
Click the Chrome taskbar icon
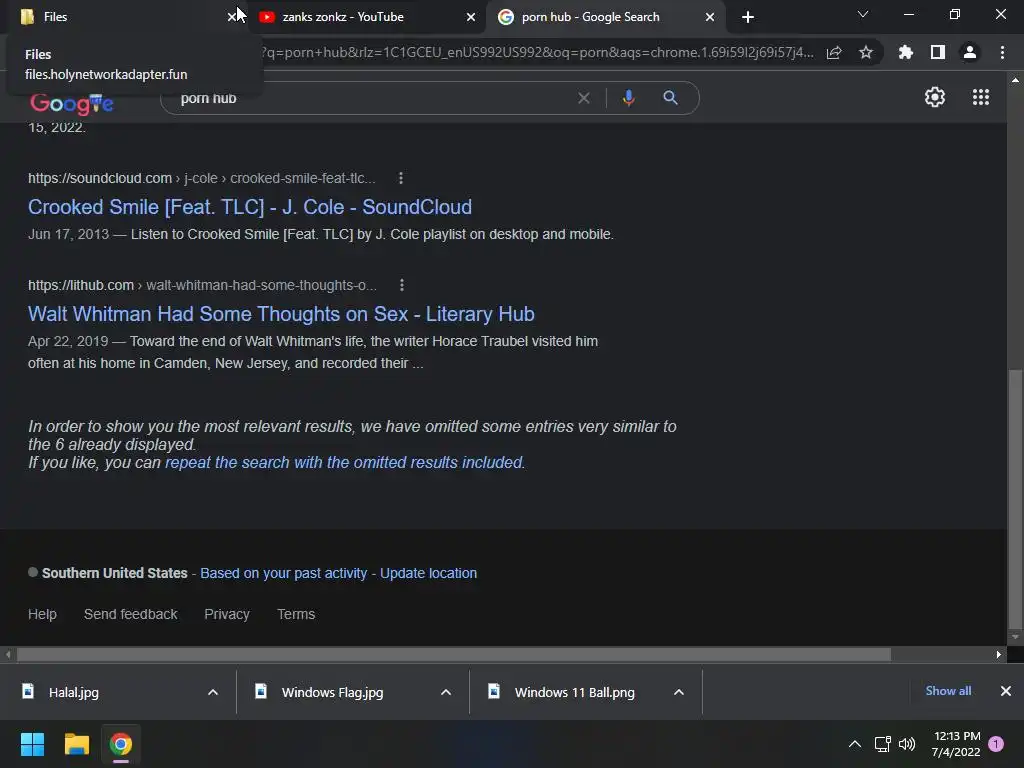point(121,744)
